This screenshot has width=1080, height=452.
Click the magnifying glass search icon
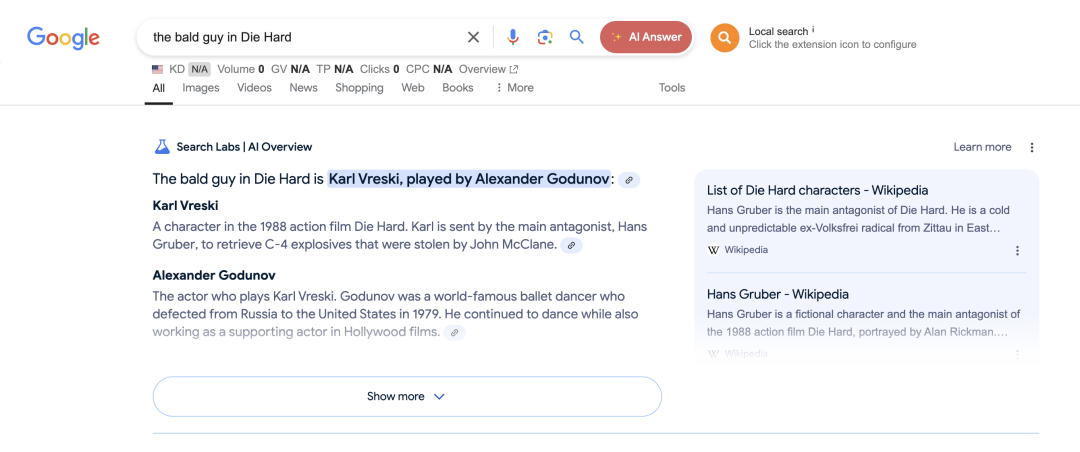click(577, 37)
